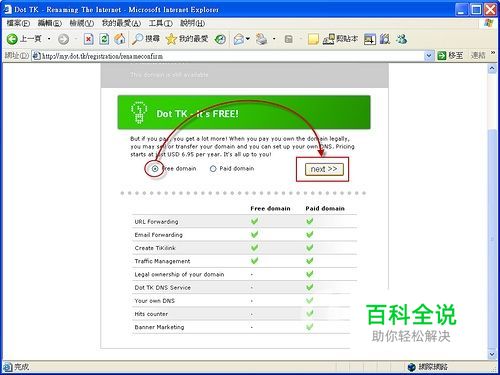Viewport: 500px width, 375px height.
Task: Maximize the Internet Explorer window
Action: coord(476,10)
